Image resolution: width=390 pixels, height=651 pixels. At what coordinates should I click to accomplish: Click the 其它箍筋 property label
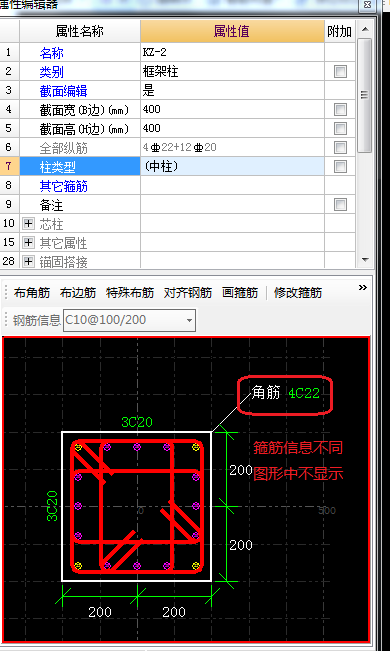click(64, 186)
